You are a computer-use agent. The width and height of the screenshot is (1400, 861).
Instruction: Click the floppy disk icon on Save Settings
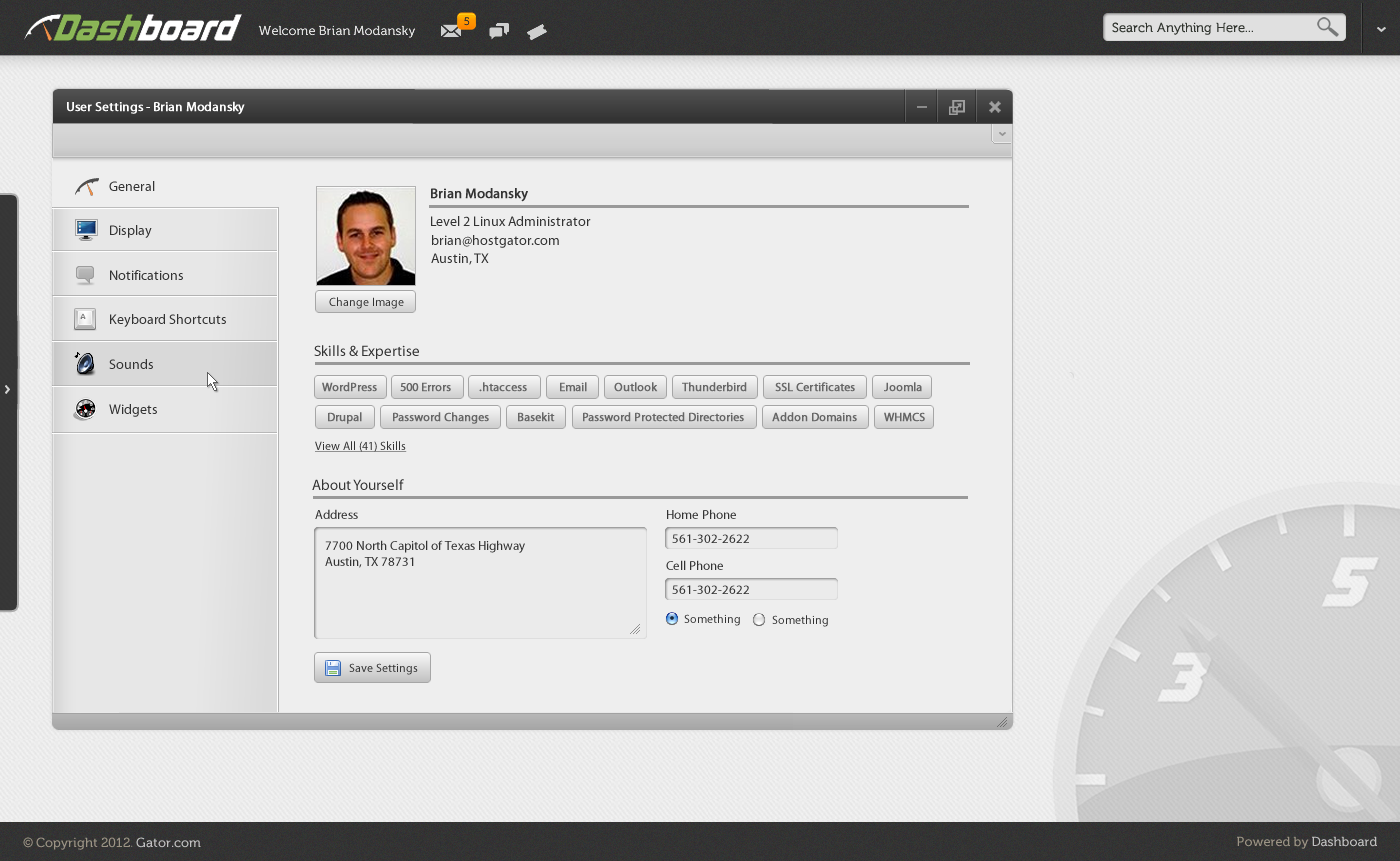pyautogui.click(x=333, y=668)
